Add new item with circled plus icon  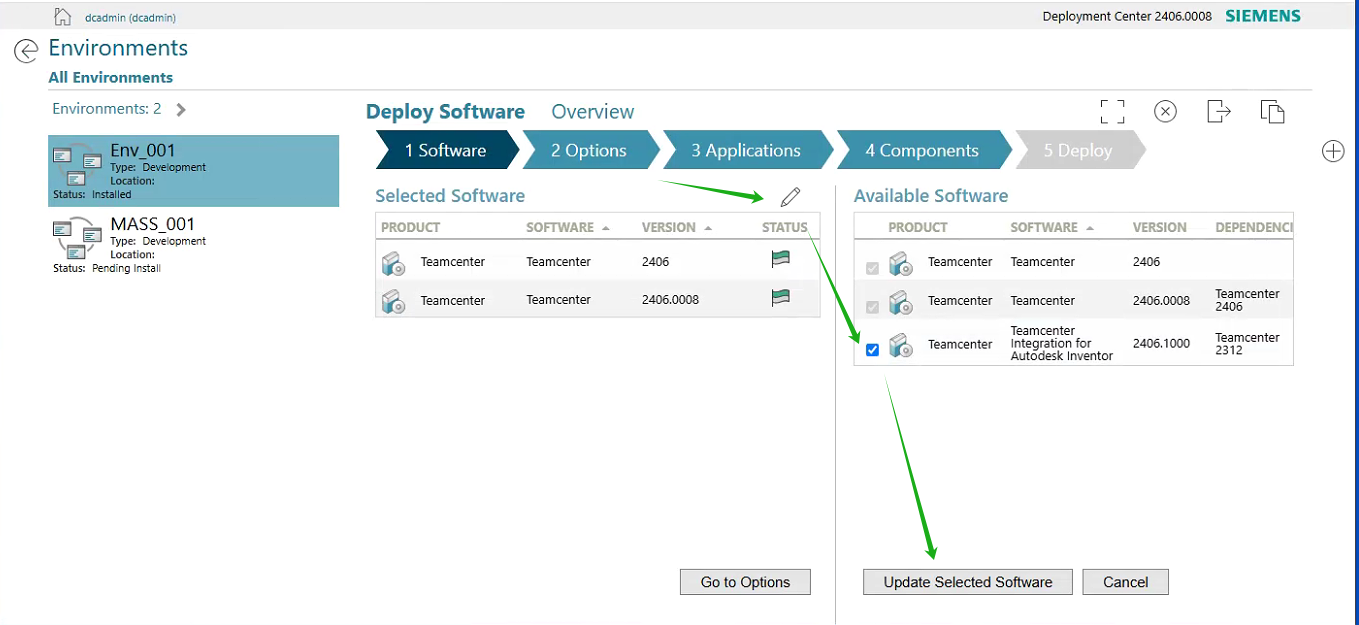coord(1333,151)
